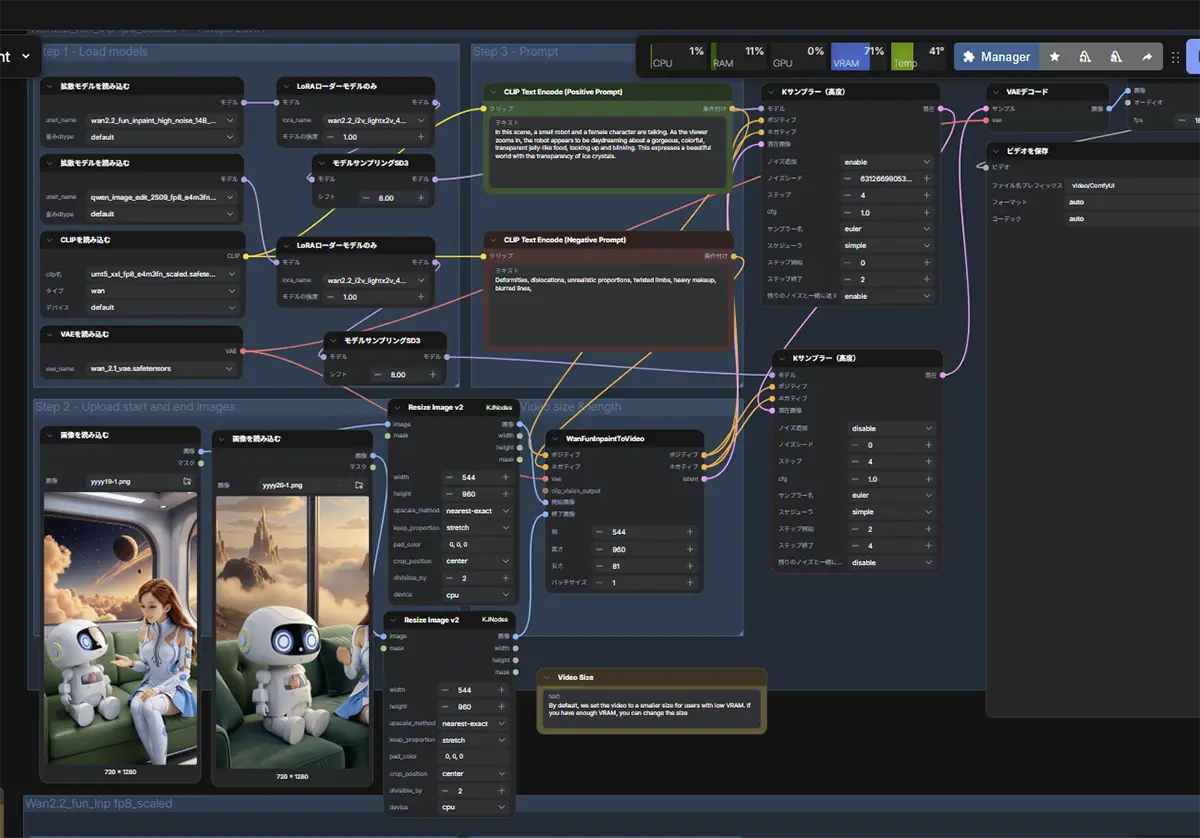Decrease the 長さ value 81 with minus
The width and height of the screenshot is (1200, 838).
tap(600, 566)
